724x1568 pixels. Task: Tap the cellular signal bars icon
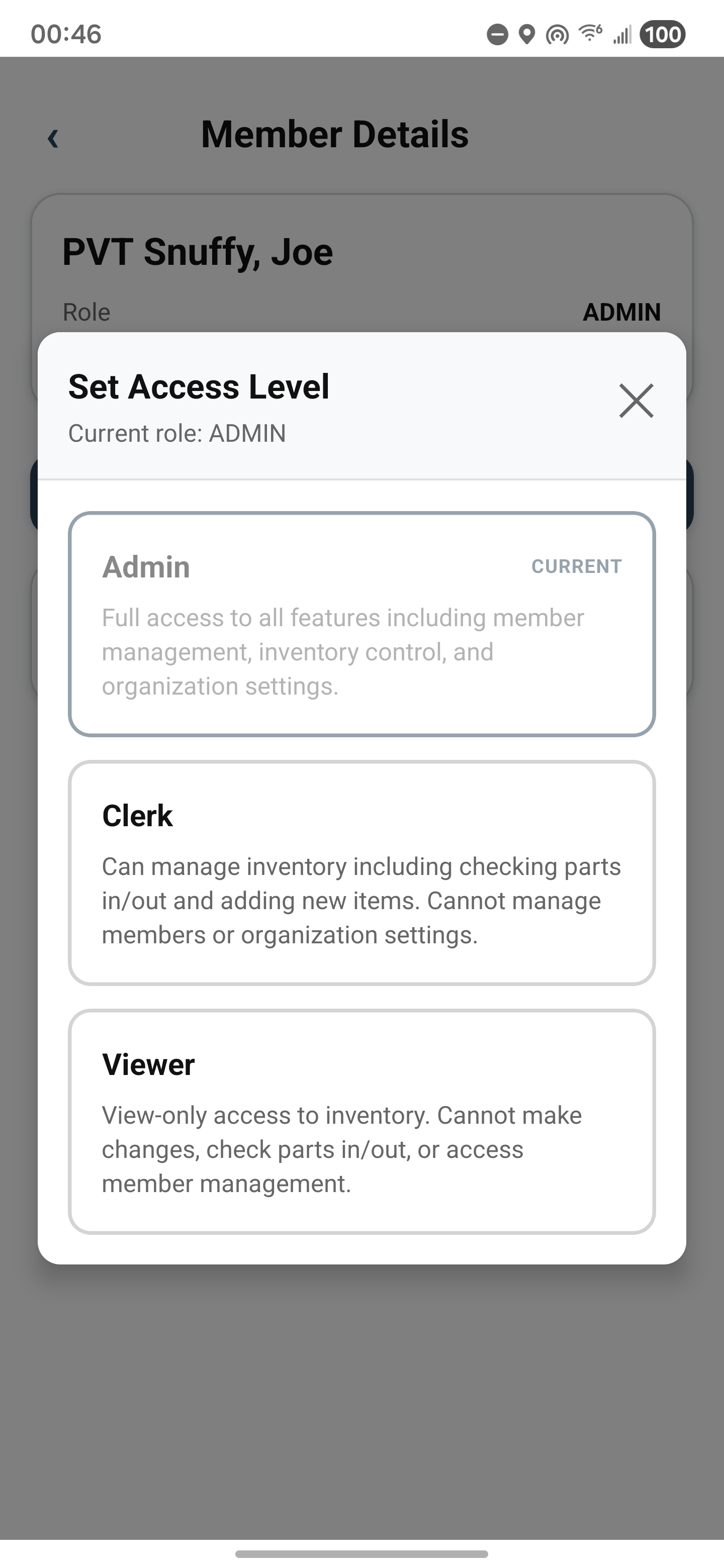click(x=622, y=35)
